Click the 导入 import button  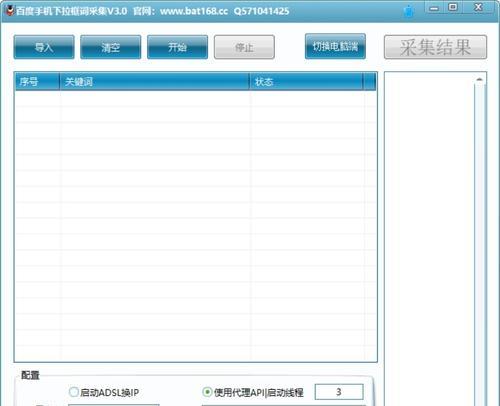coord(44,47)
